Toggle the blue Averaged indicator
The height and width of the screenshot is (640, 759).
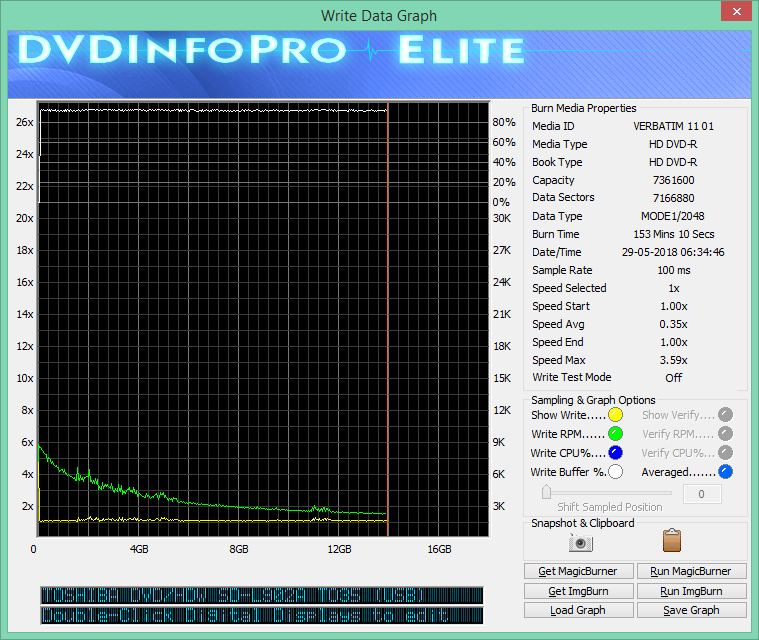coord(725,472)
